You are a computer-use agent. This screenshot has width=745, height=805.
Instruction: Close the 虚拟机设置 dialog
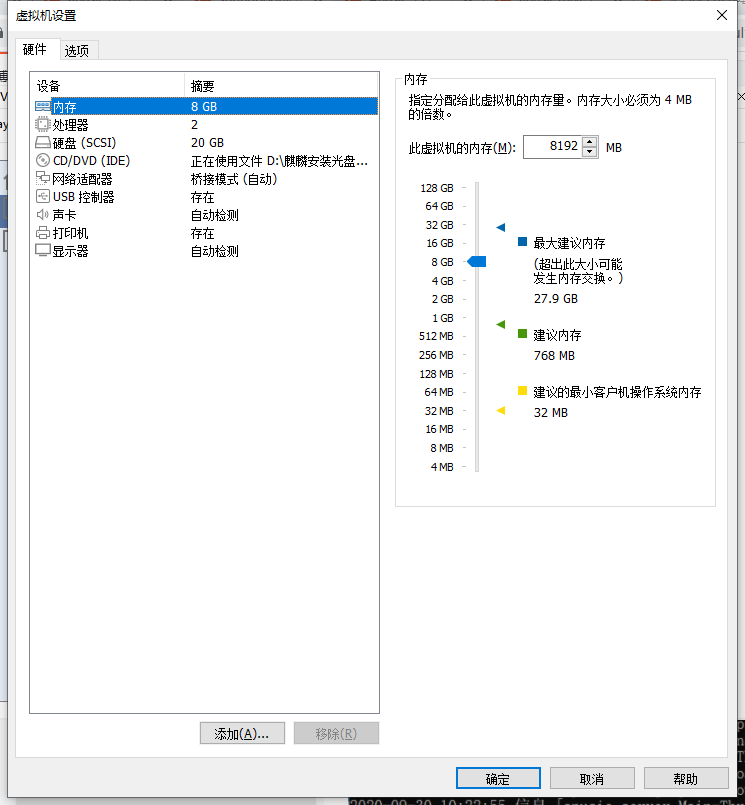click(722, 15)
